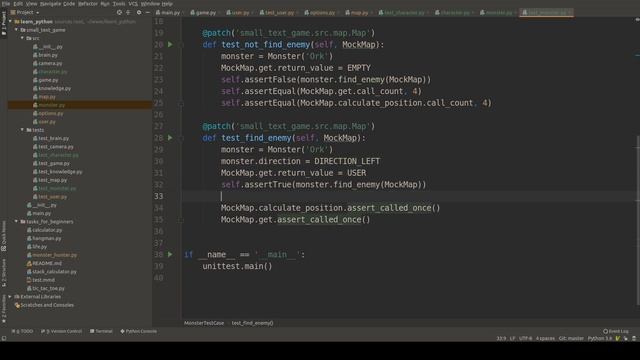This screenshot has width=640, height=360.
Task: Open the Python Console tool window
Action: tap(138, 331)
